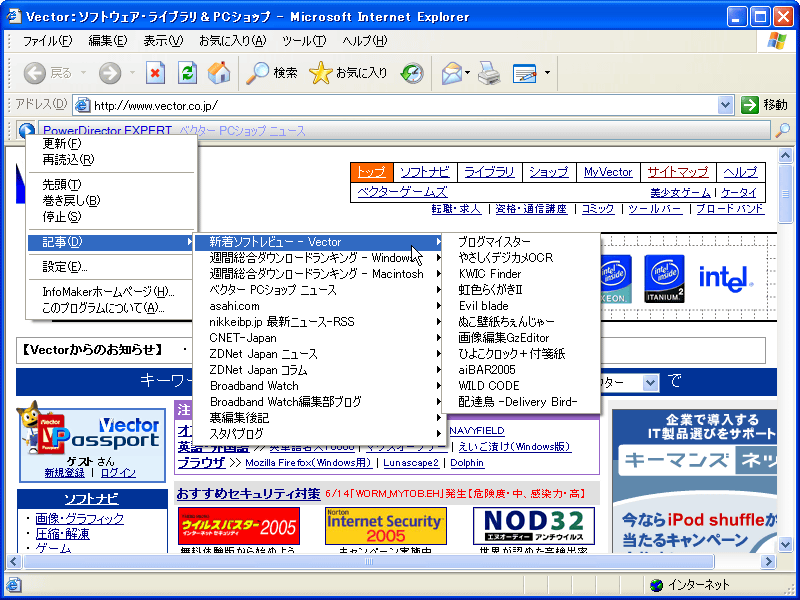Click the horizontal scrollbar right arrow
800x600 pixels.
pyautogui.click(x=768, y=562)
